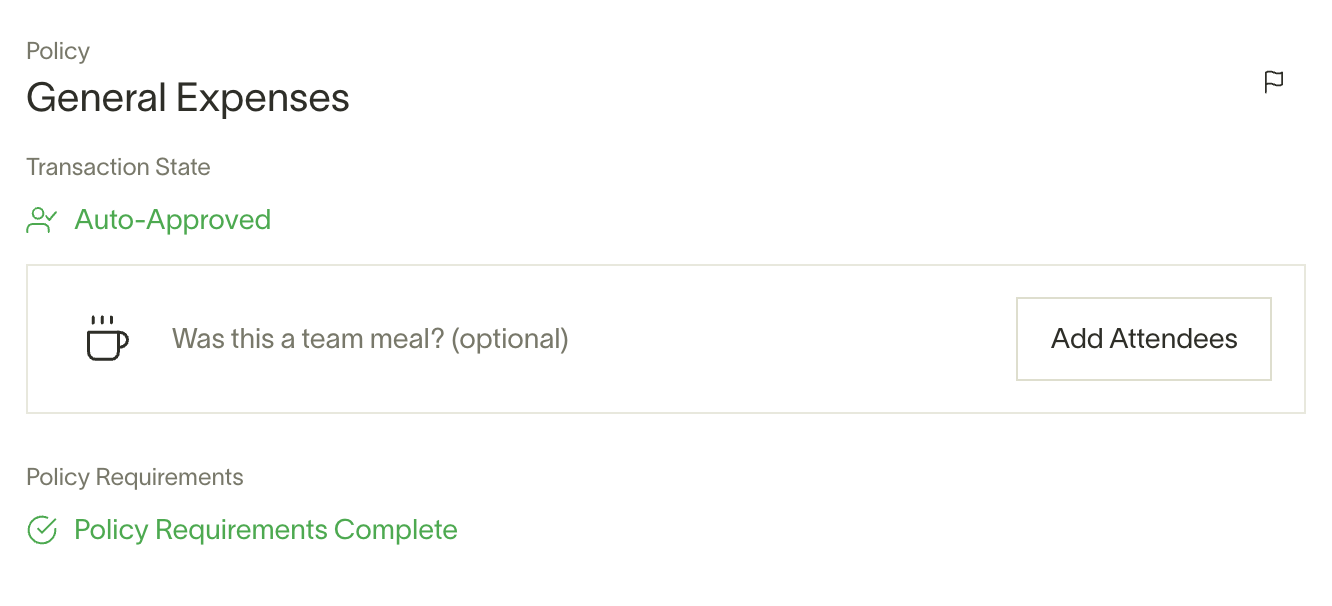The width and height of the screenshot is (1332, 606).
Task: Click the Transaction State label
Action: point(118,167)
